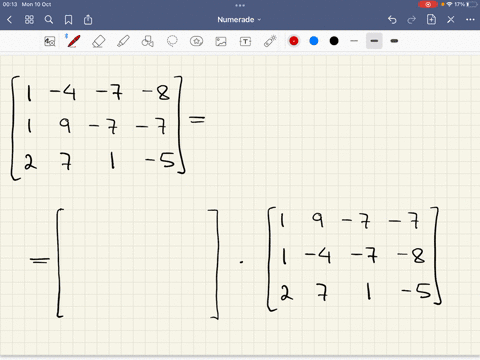
Task: Bookmark the current page
Action: pyautogui.click(x=68, y=20)
